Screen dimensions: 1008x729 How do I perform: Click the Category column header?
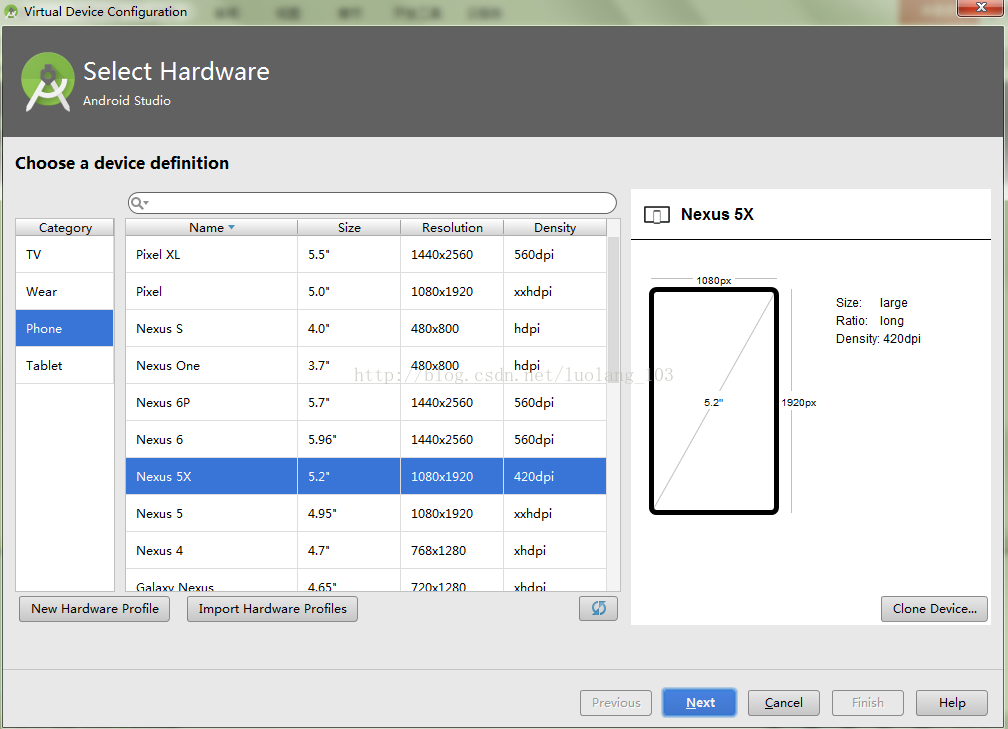(x=65, y=228)
